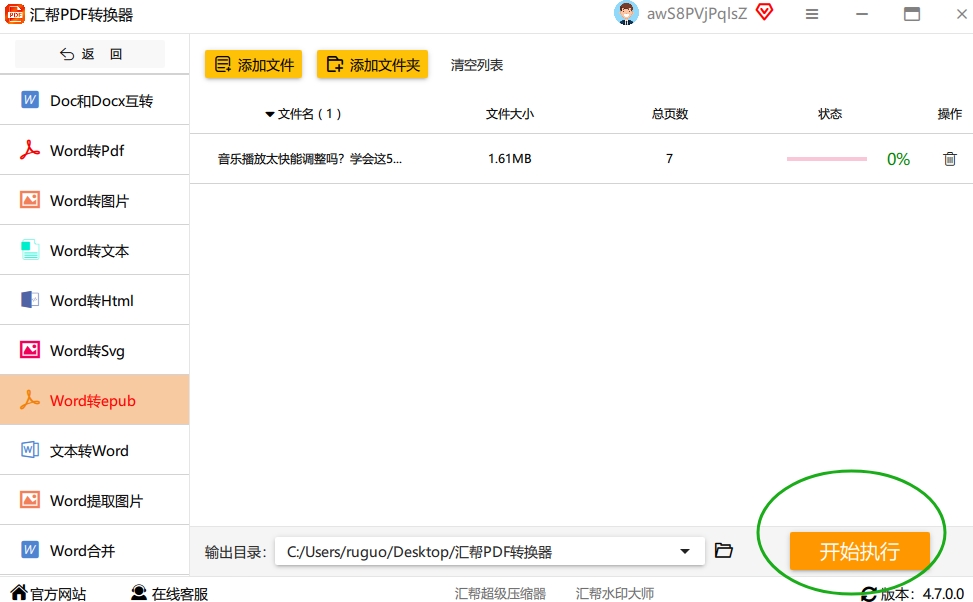Click the 状态 column header

pos(830,114)
